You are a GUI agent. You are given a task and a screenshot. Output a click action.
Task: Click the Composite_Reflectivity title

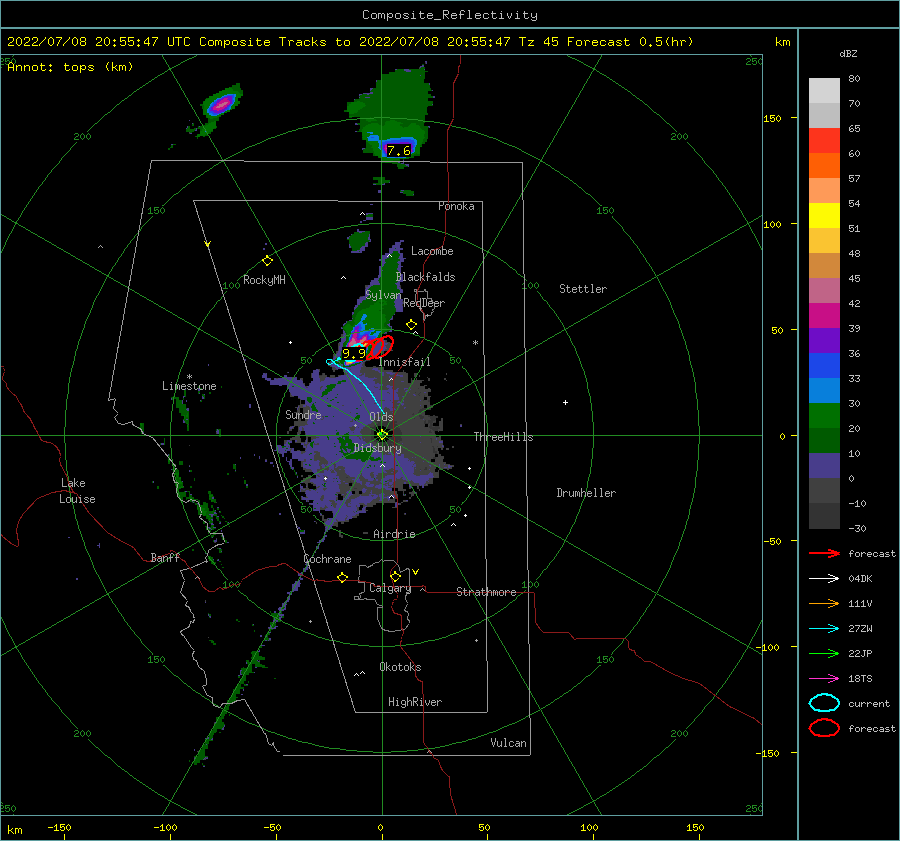[x=450, y=15]
